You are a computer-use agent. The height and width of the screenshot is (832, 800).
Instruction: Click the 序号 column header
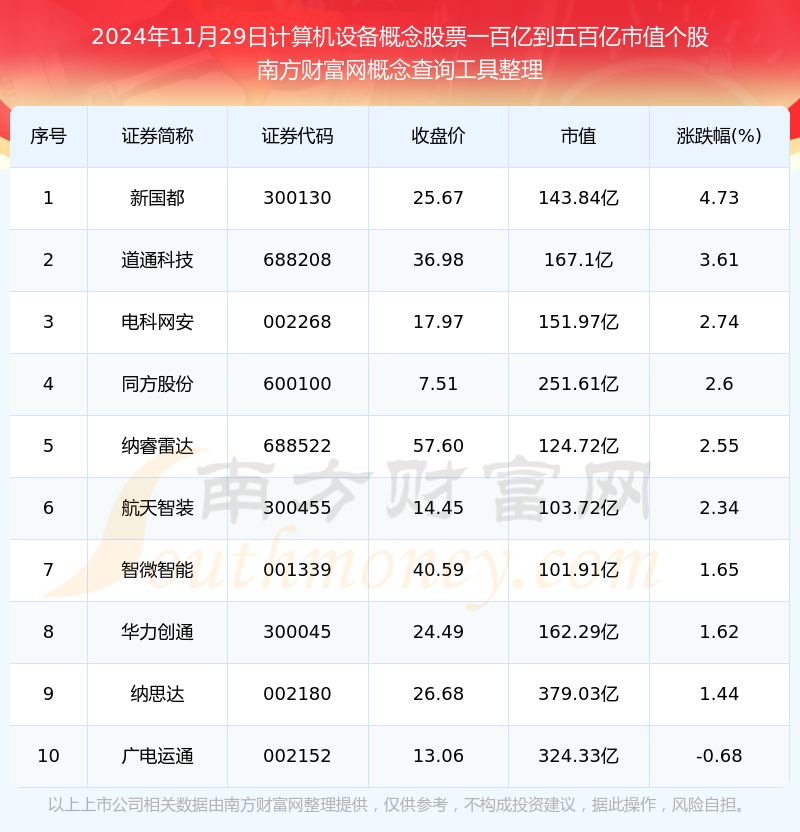click(48, 136)
